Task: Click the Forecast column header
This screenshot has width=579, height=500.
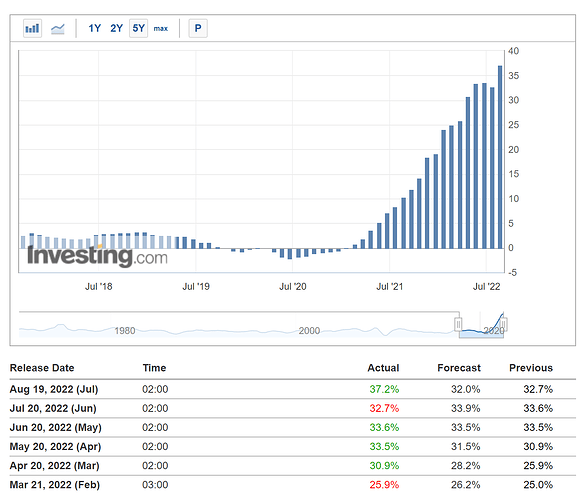Action: pos(459,368)
